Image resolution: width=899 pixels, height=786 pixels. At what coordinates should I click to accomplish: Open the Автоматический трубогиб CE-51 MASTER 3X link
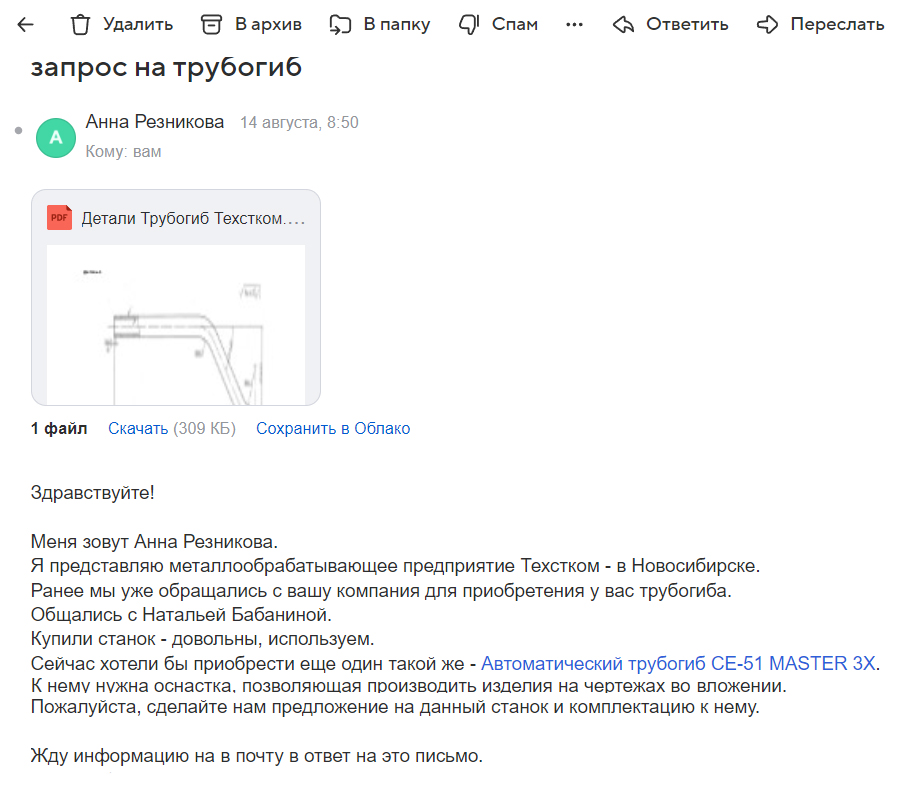pyautogui.click(x=678, y=663)
